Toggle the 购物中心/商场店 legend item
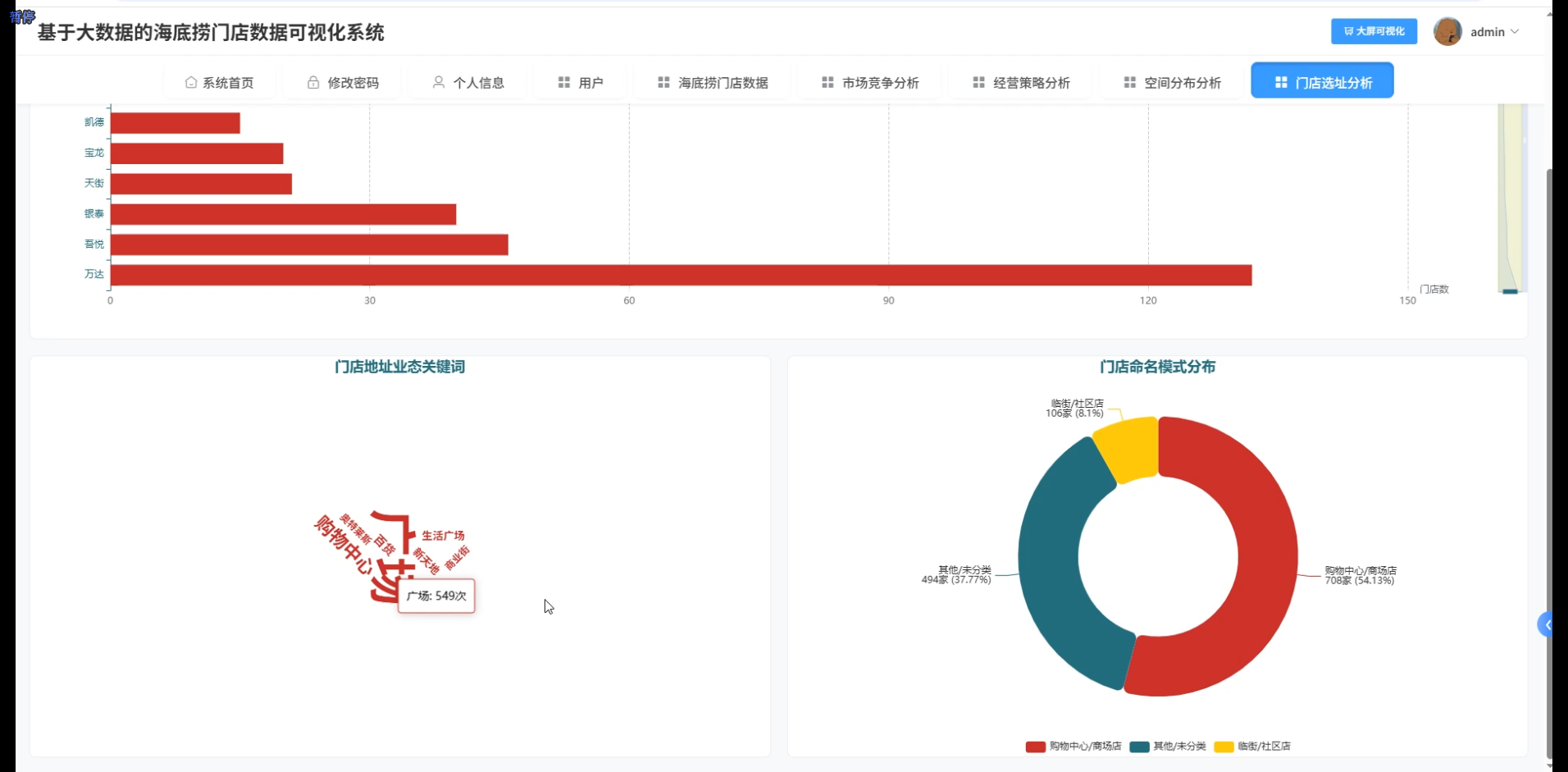Screen dimensions: 1568x772 pos(1073,747)
